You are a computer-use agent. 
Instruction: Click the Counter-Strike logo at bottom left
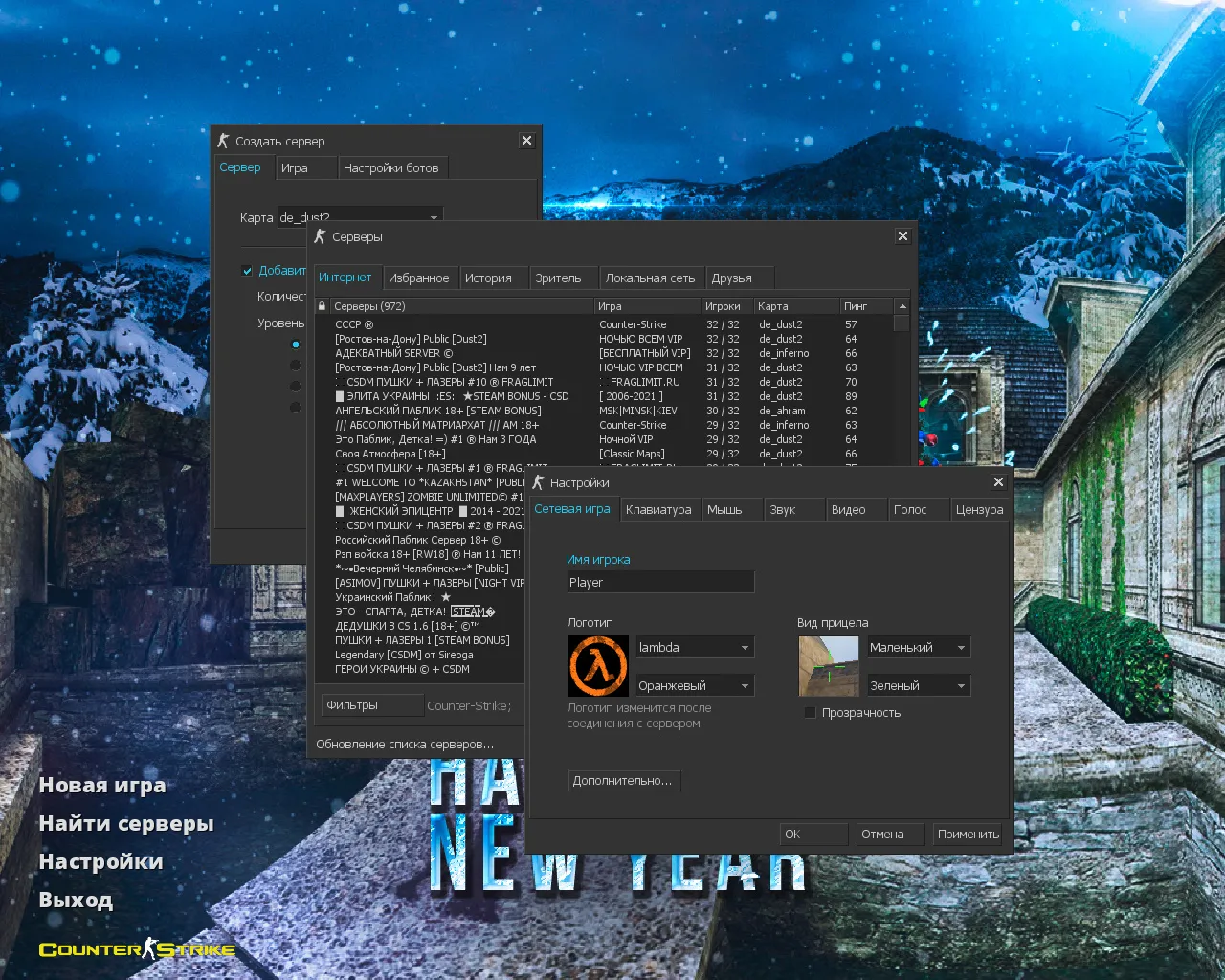point(137,949)
